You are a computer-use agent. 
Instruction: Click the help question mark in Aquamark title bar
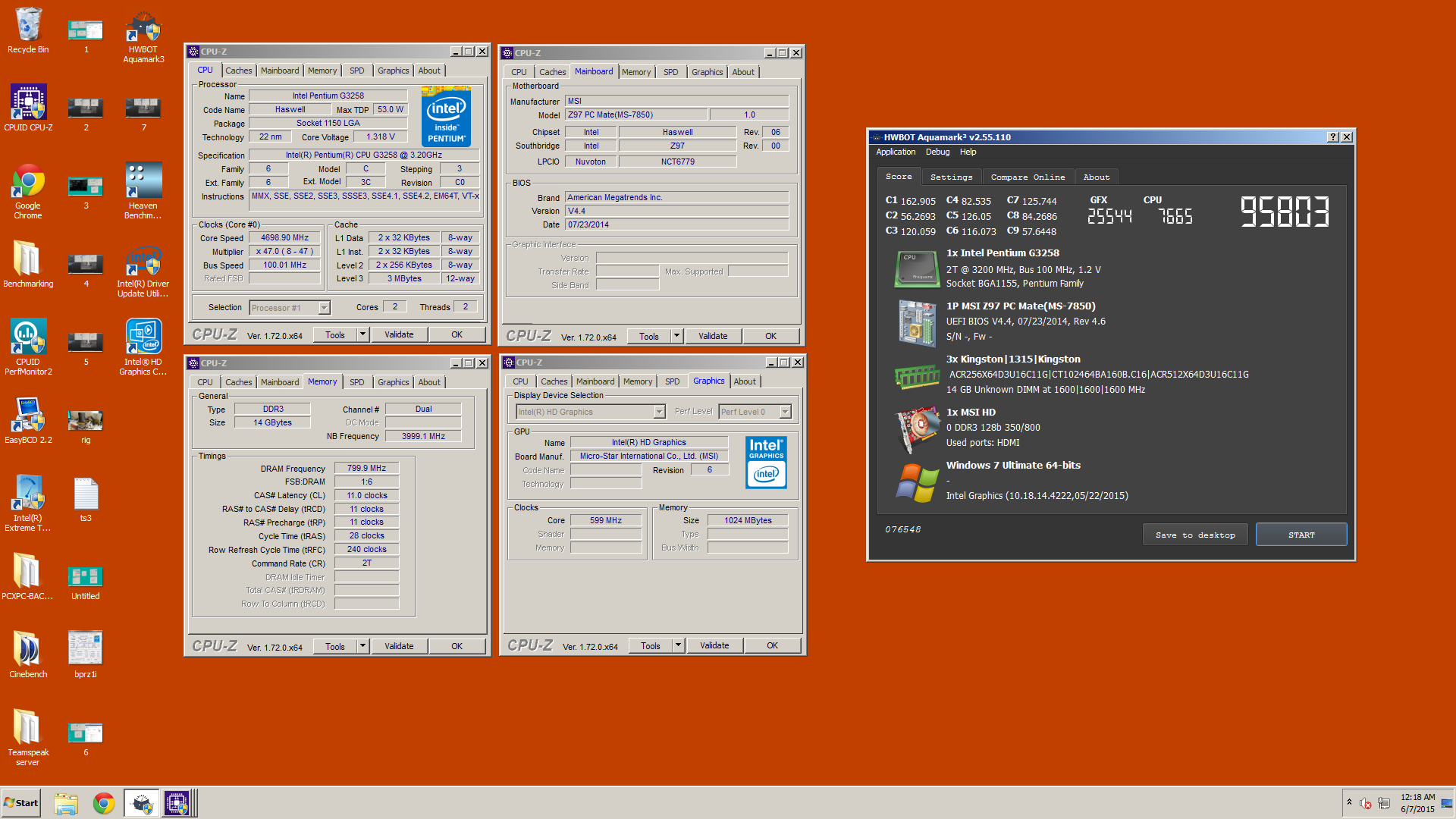coord(1333,137)
